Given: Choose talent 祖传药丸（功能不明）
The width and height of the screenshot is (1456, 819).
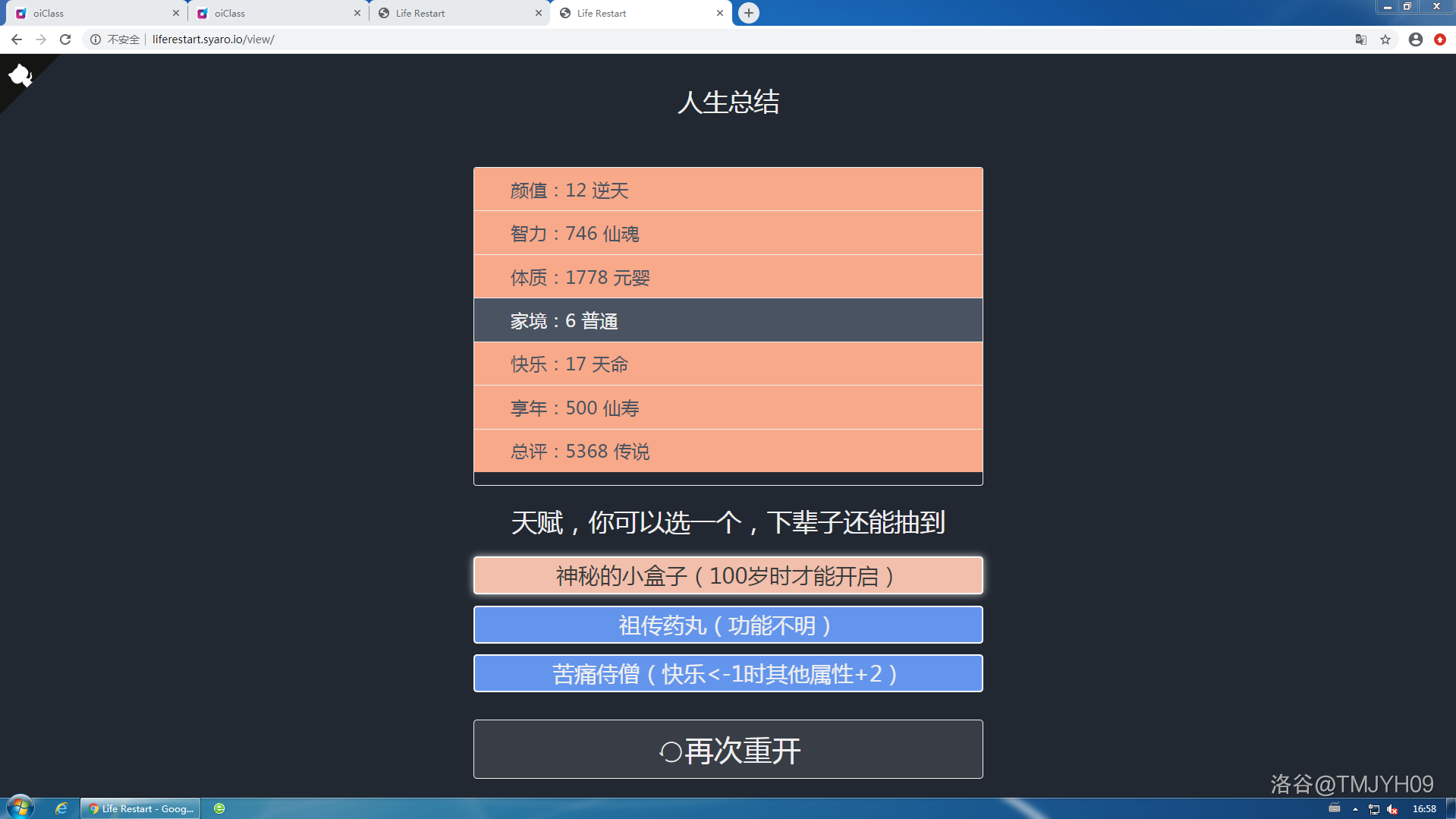Looking at the screenshot, I should coord(728,625).
